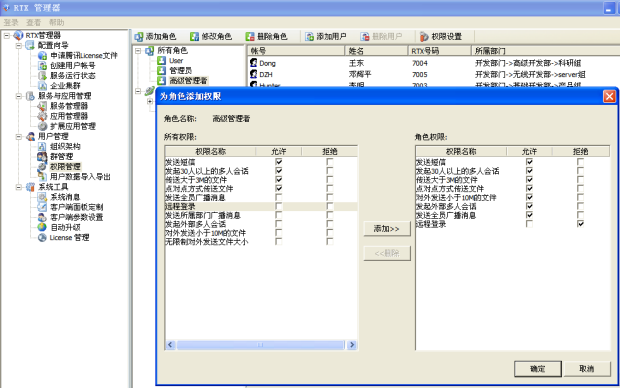620x388 pixels.
Task: Click the 系统消息 icon
Action: [42, 197]
